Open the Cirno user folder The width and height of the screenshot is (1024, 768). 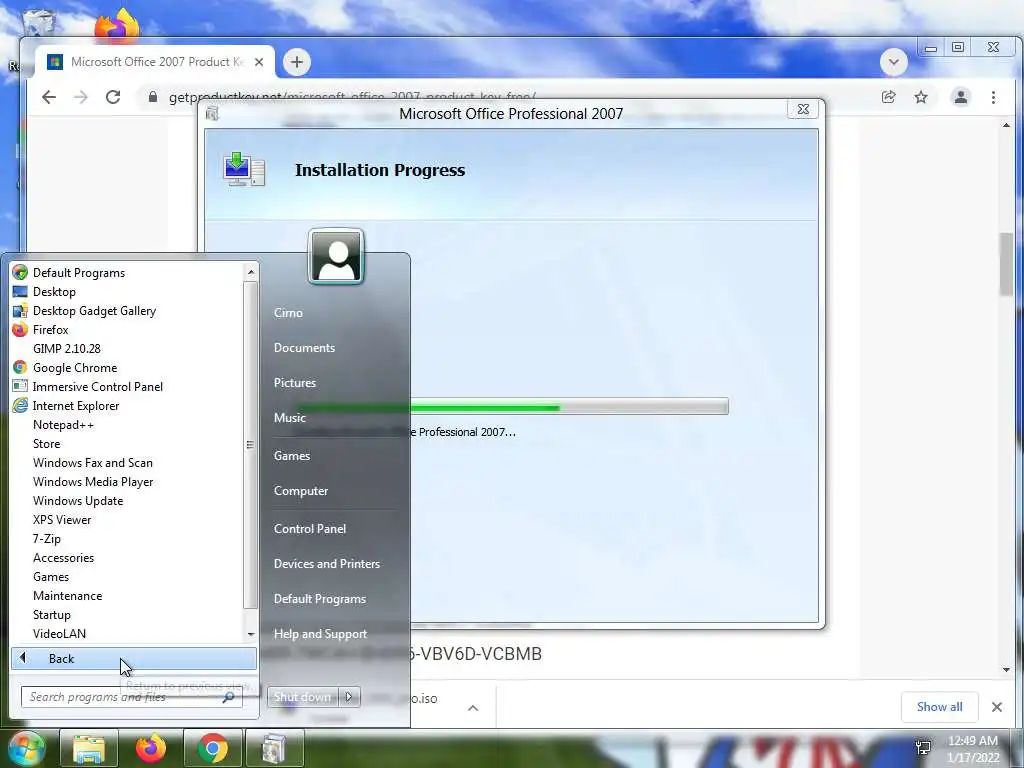288,313
